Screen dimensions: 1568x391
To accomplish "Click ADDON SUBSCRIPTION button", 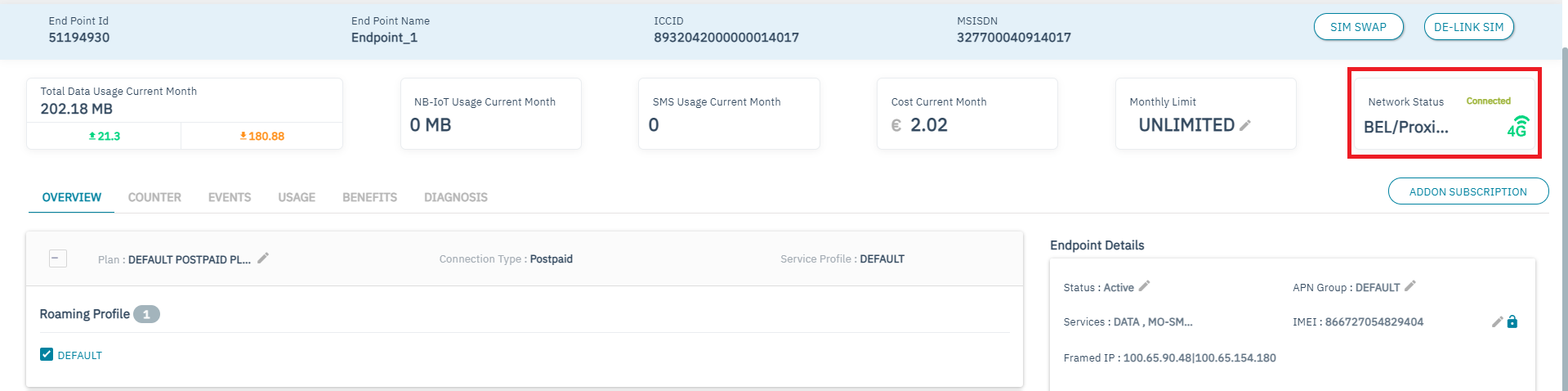I will (1467, 191).
